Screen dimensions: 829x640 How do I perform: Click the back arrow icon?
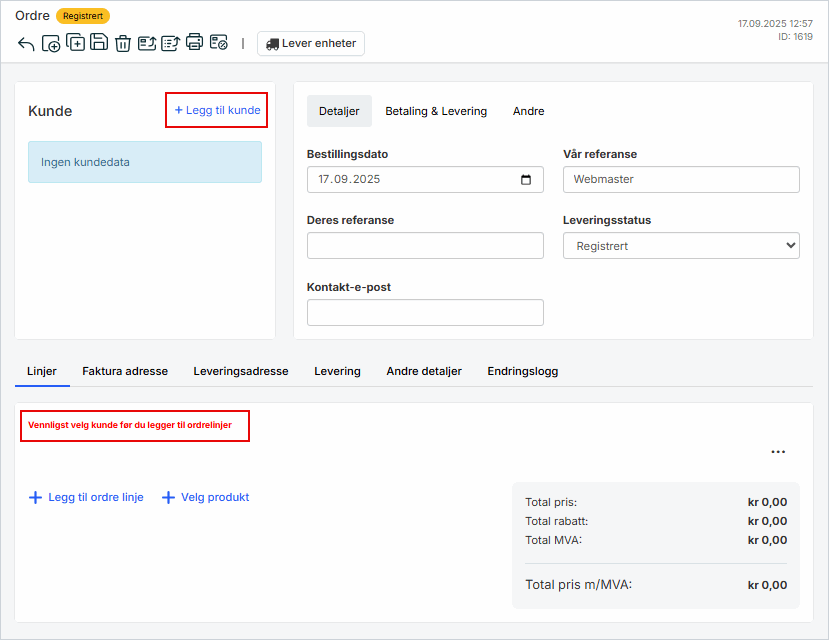(26, 44)
